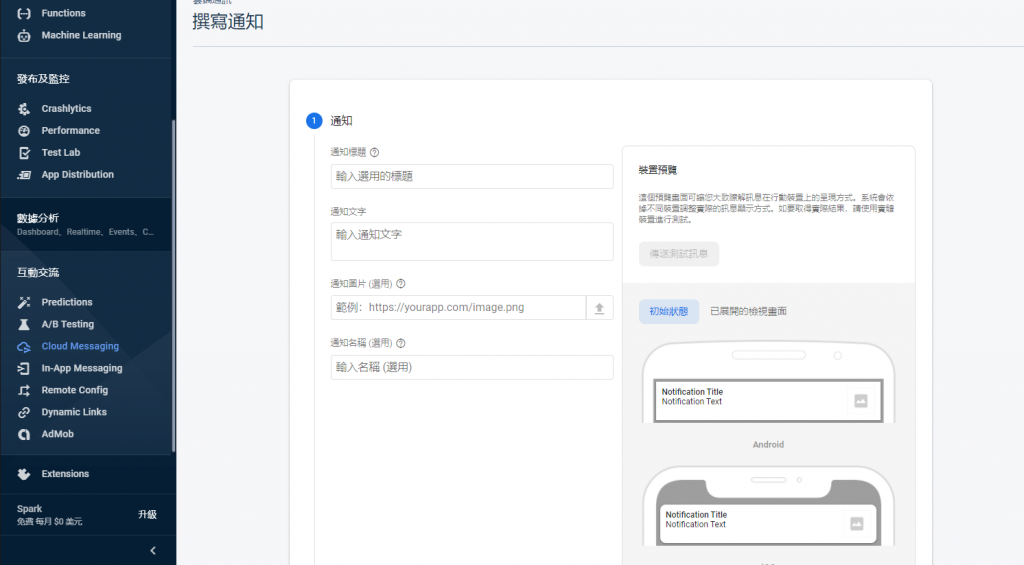The width and height of the screenshot is (1024, 565).
Task: Click the App Distribution icon
Action: pyautogui.click(x=24, y=174)
